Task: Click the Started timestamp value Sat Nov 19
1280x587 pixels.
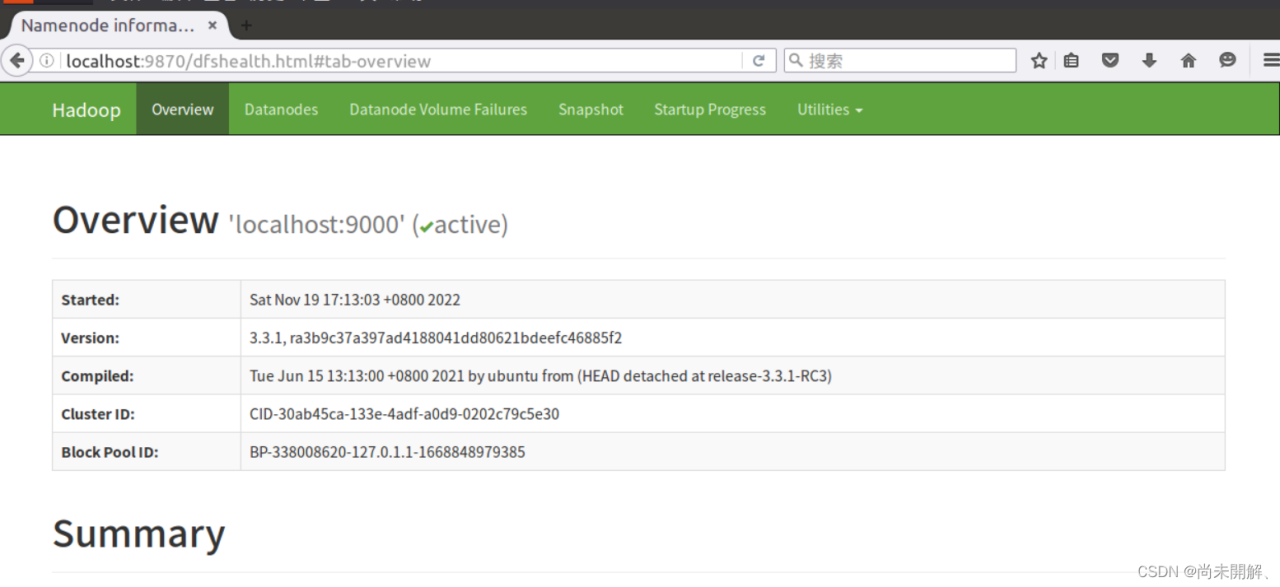Action: pyautogui.click(x=355, y=300)
